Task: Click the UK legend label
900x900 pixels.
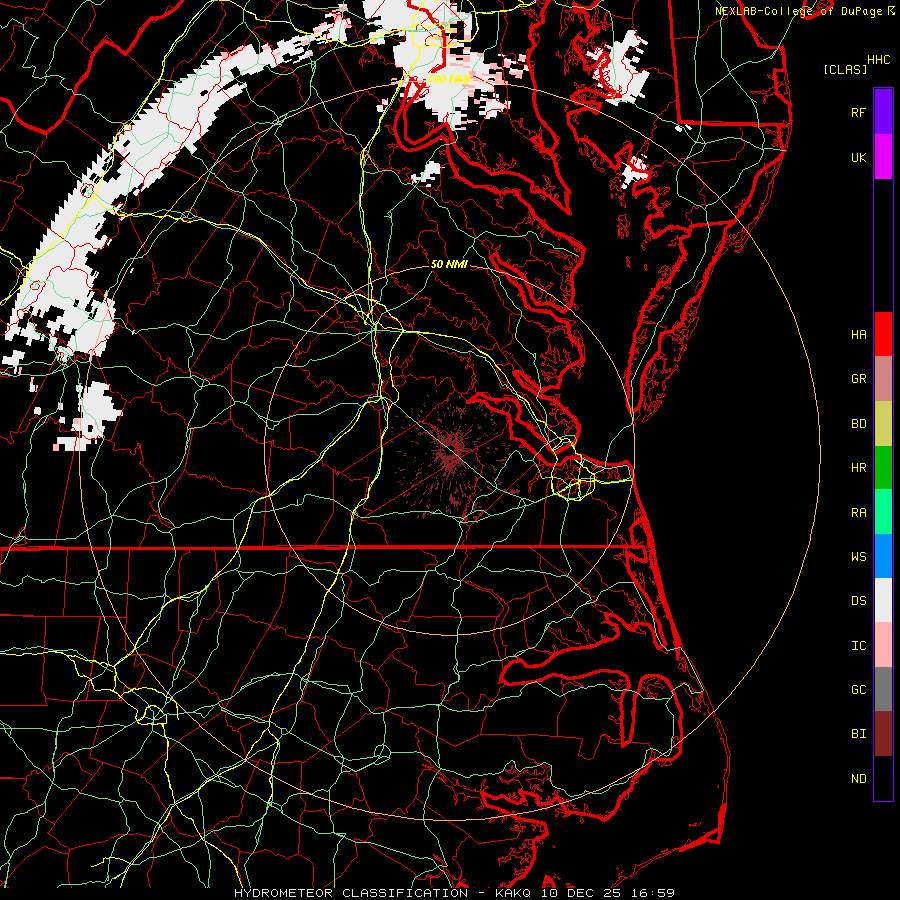Action: coord(858,157)
